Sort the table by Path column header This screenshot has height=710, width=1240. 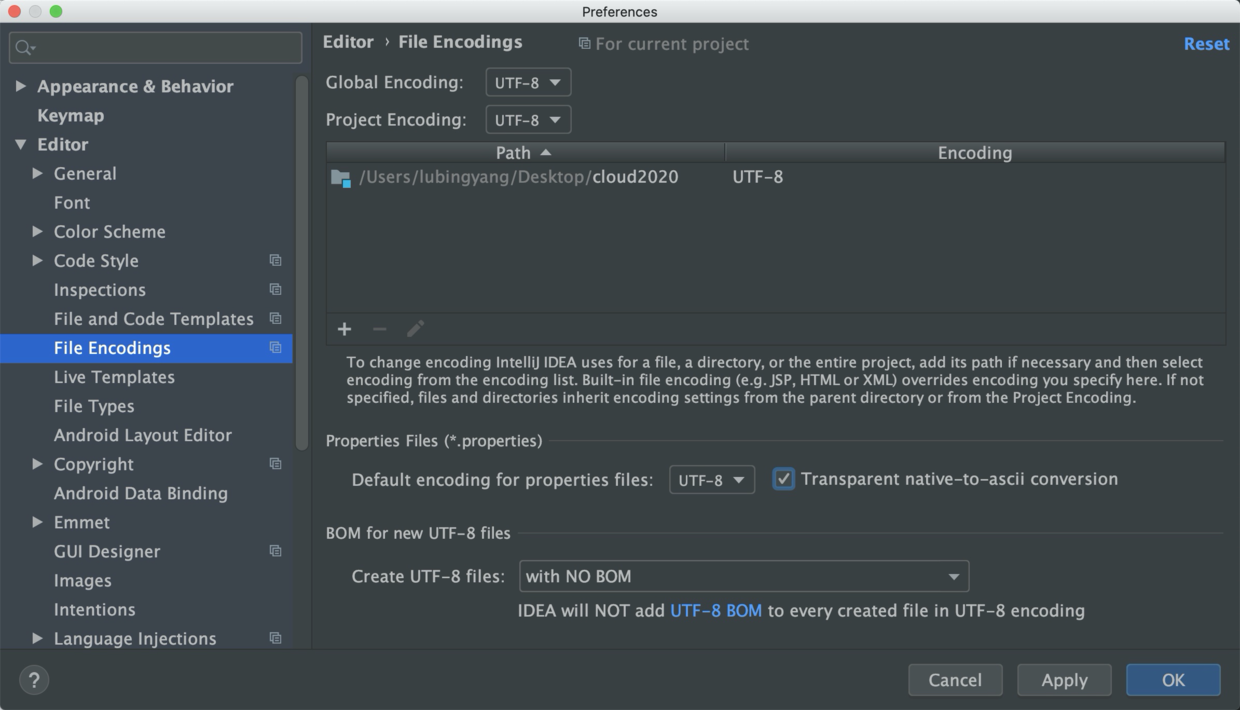click(x=524, y=153)
